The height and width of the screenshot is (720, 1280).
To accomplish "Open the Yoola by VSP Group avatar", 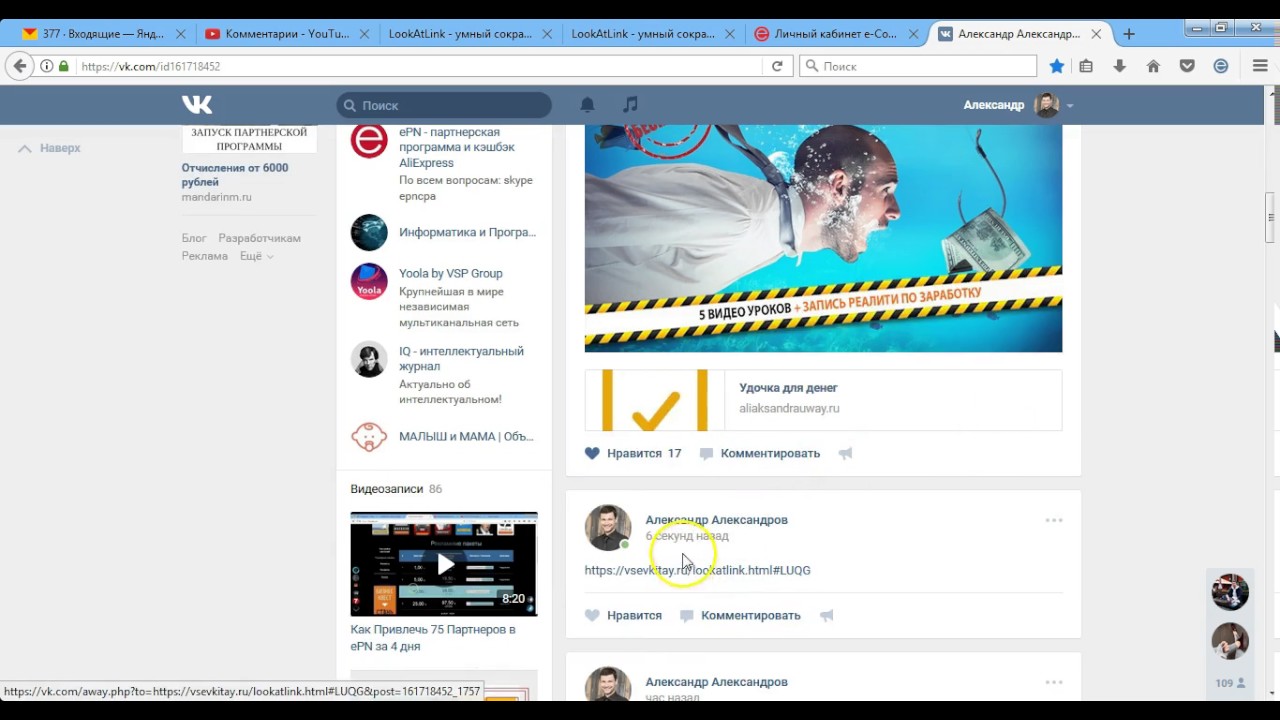I will pos(369,282).
